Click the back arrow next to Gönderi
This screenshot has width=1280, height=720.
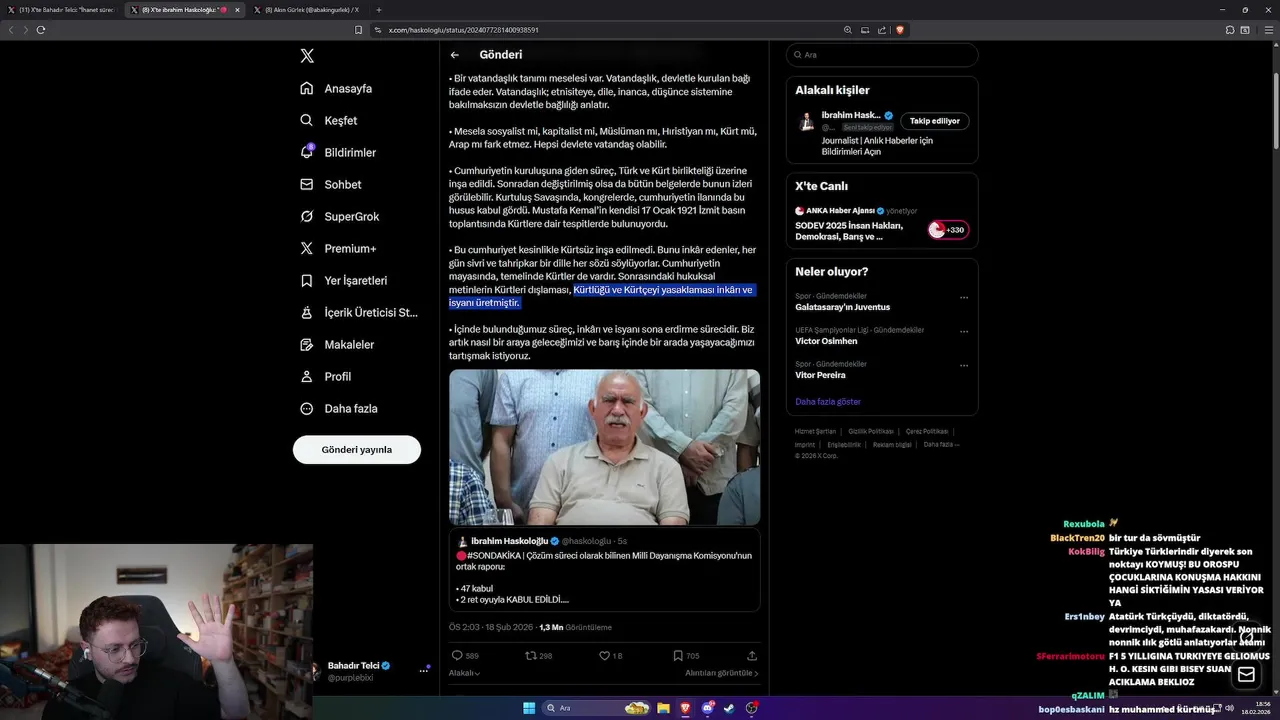455,55
